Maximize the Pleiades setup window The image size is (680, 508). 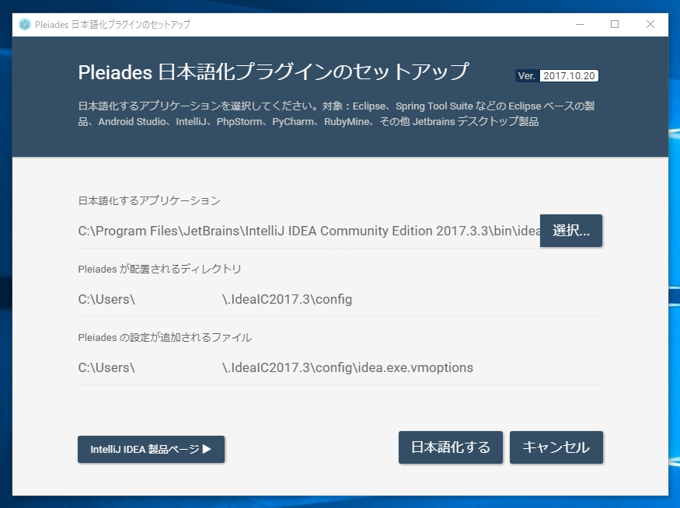(x=615, y=24)
